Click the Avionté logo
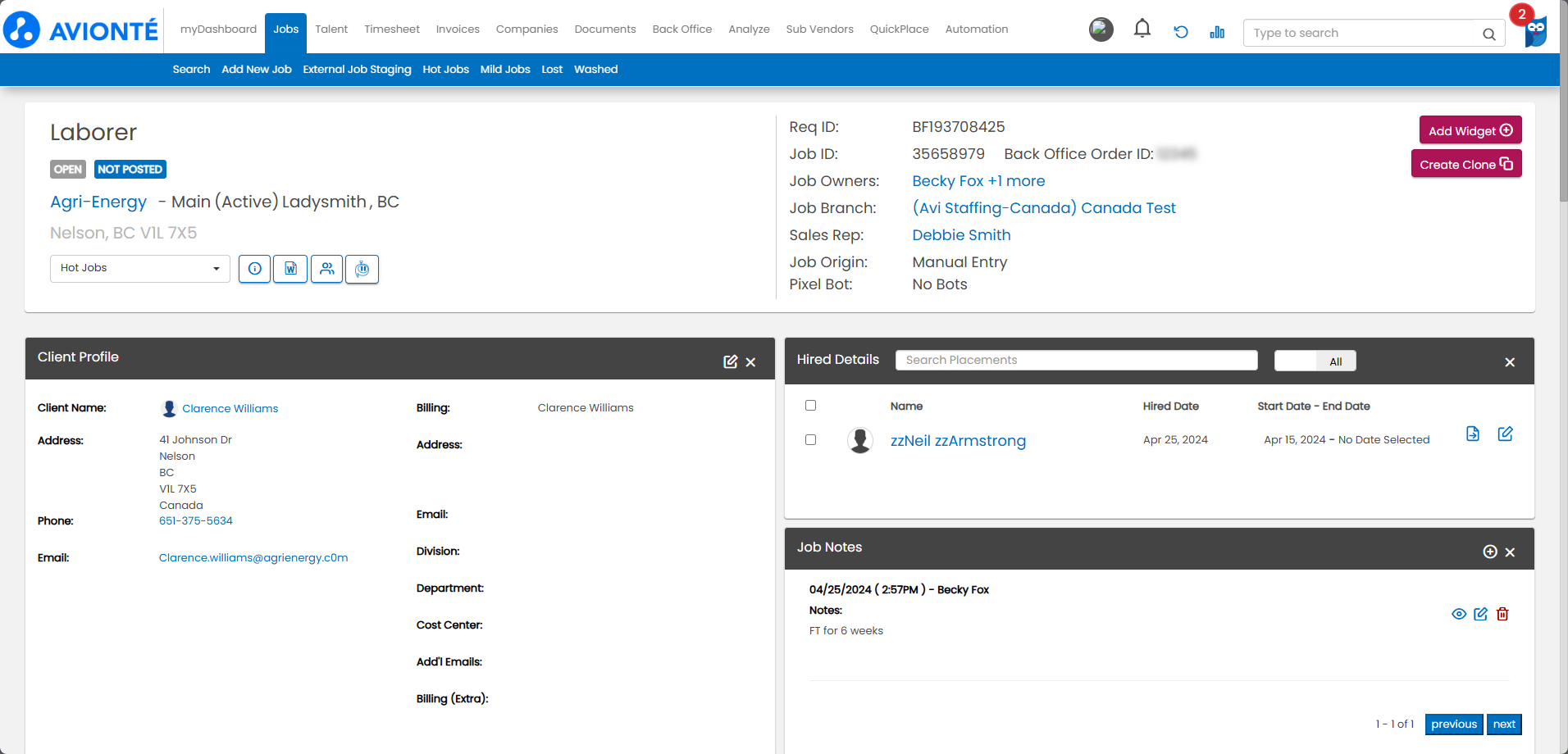This screenshot has width=1568, height=754. [x=80, y=30]
